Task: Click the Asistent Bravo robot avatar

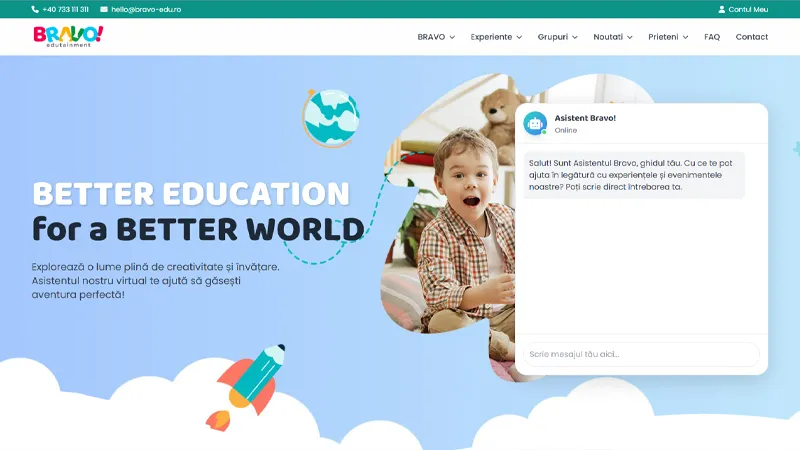Action: [535, 123]
